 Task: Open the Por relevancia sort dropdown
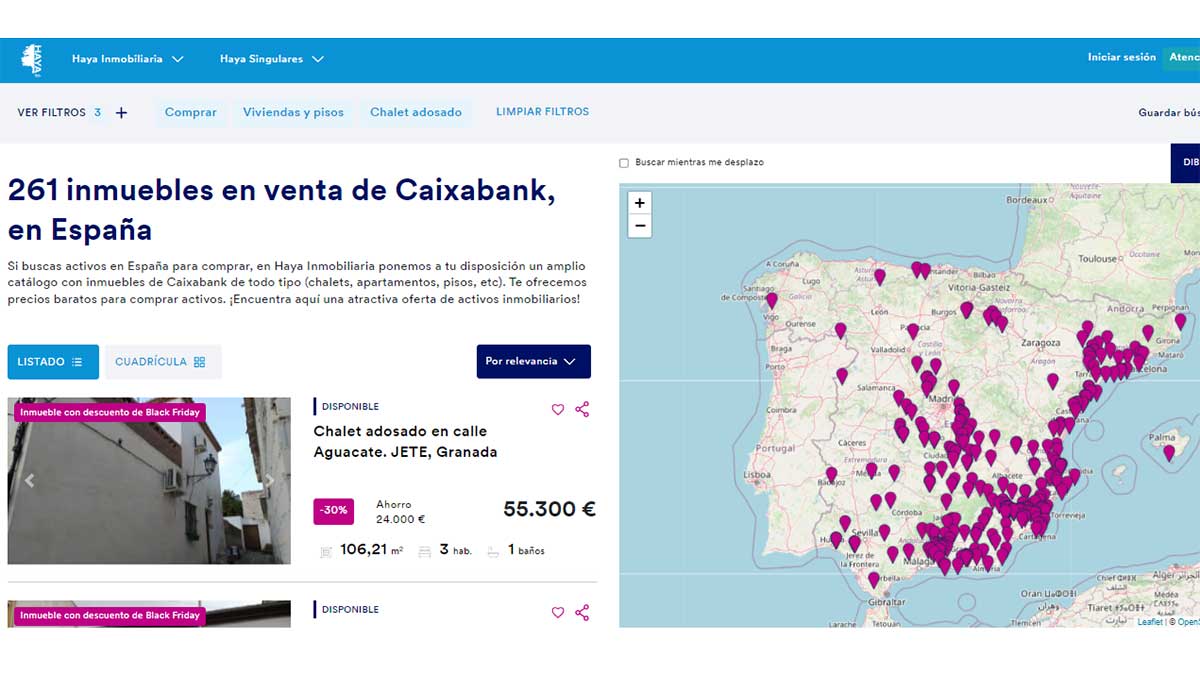(x=533, y=361)
